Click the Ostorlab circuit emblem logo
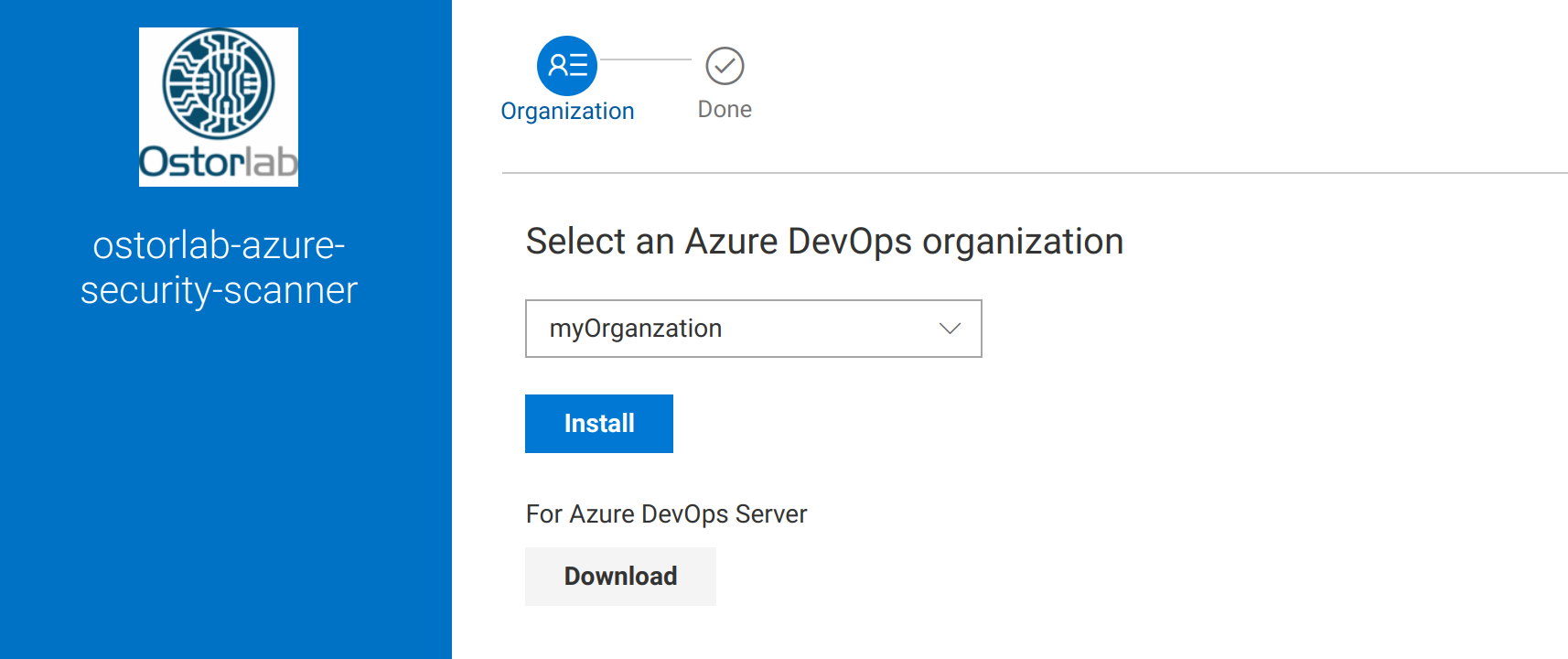Screen dimensions: 1568x659 pyautogui.click(x=219, y=83)
